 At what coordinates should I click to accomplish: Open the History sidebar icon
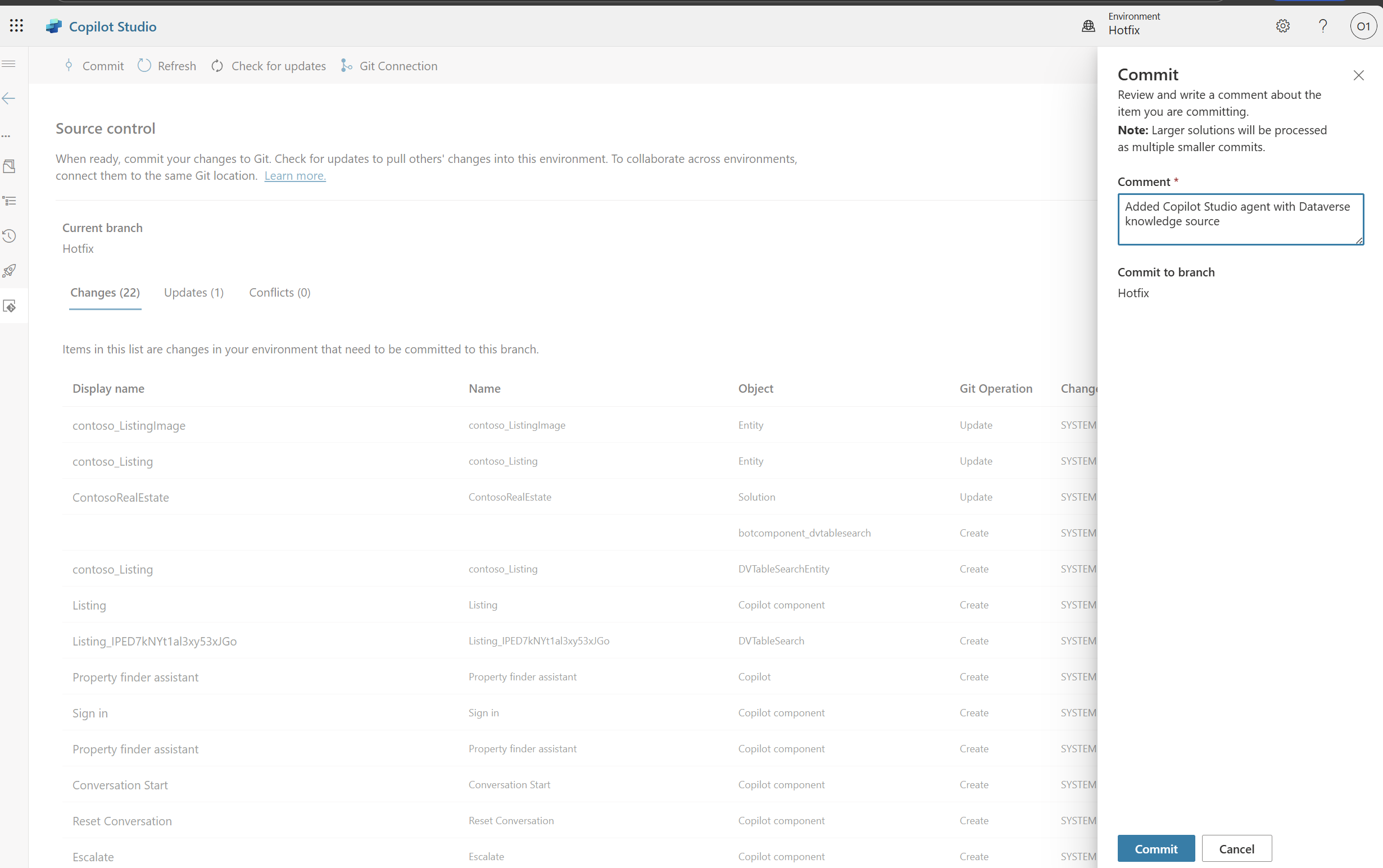(9, 236)
